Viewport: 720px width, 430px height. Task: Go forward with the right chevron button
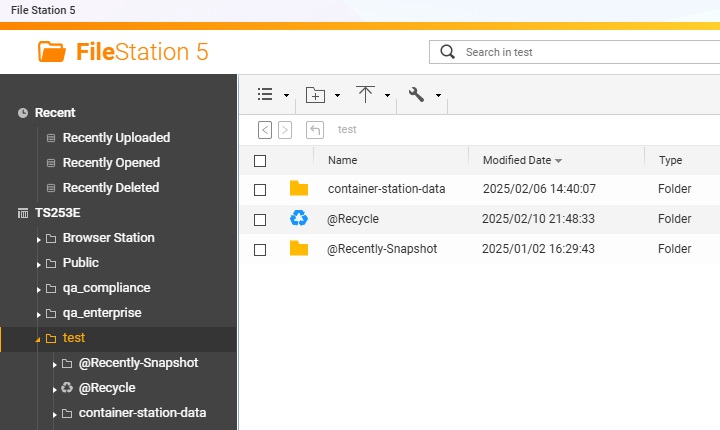[x=285, y=130]
